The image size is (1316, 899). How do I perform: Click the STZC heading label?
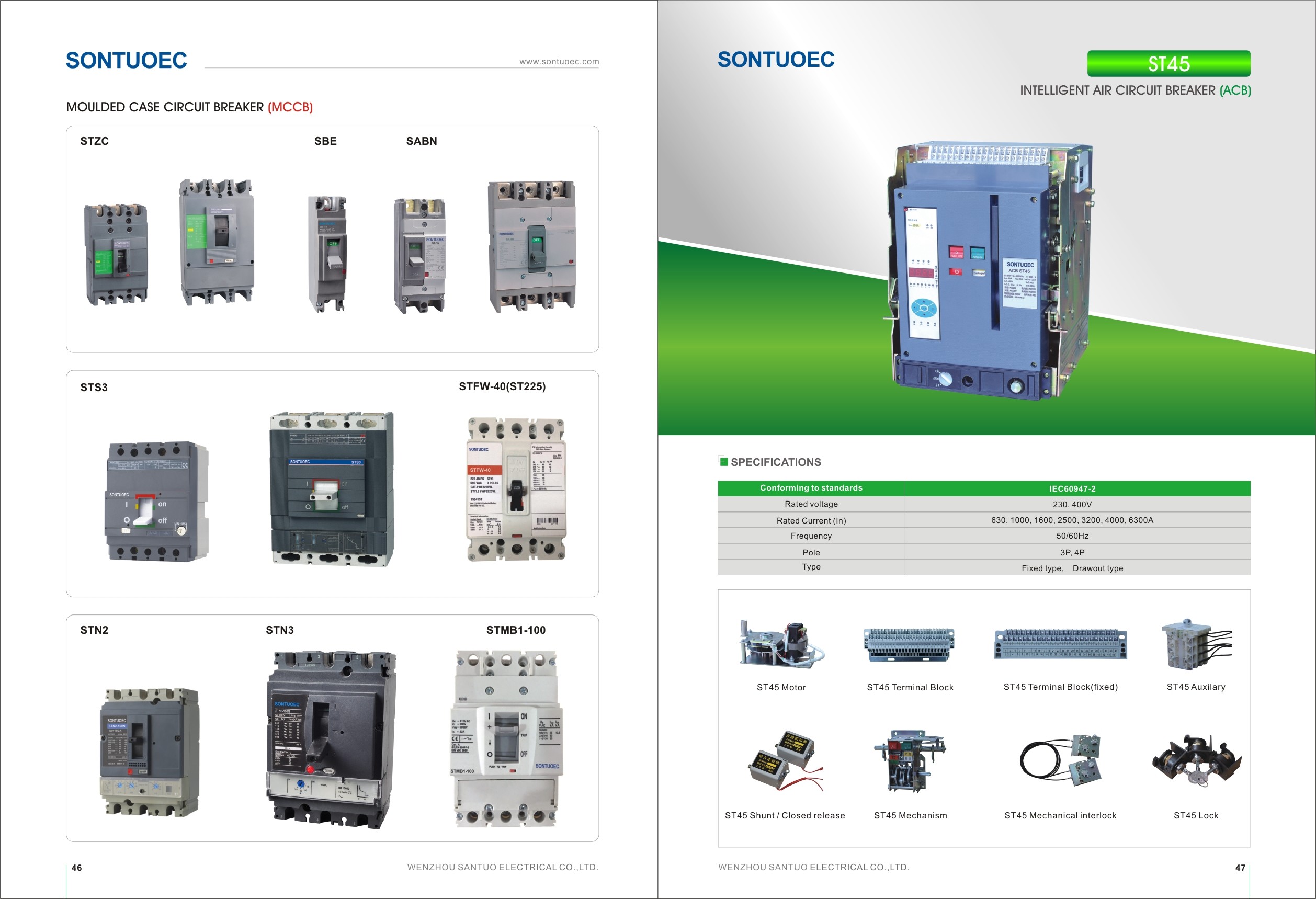coord(94,141)
